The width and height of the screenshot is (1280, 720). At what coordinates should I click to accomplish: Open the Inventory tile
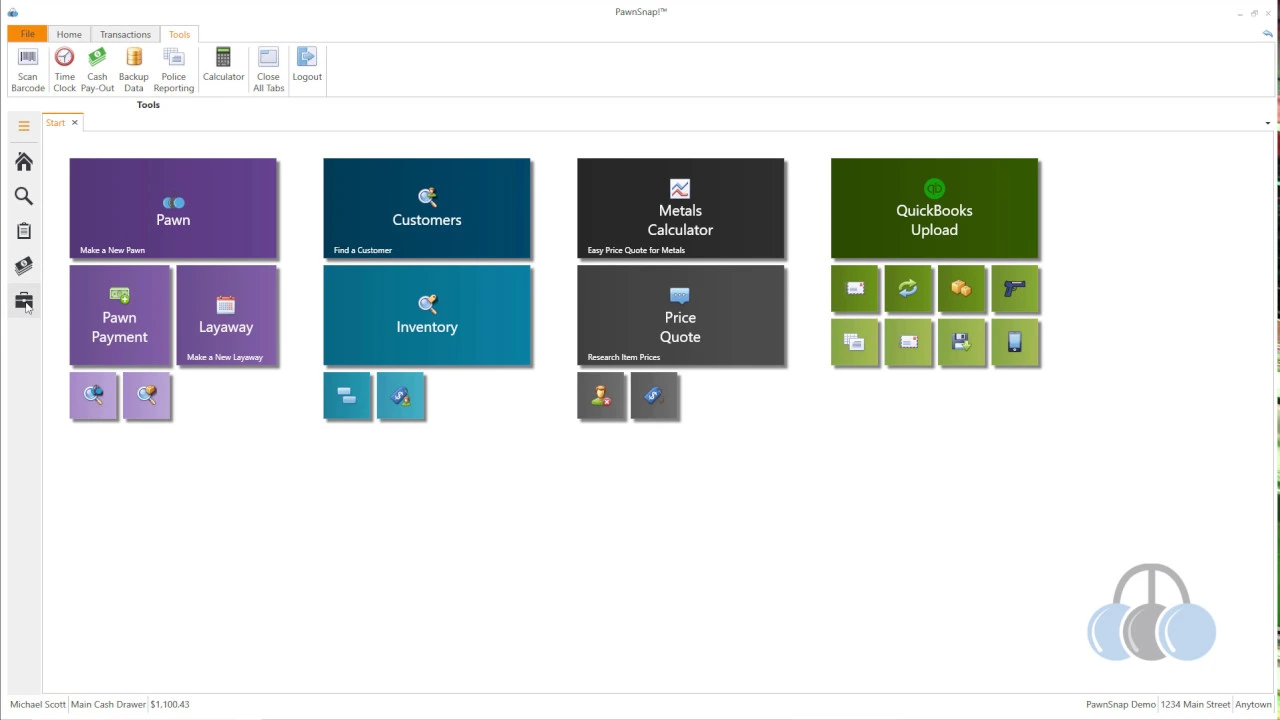click(x=427, y=315)
